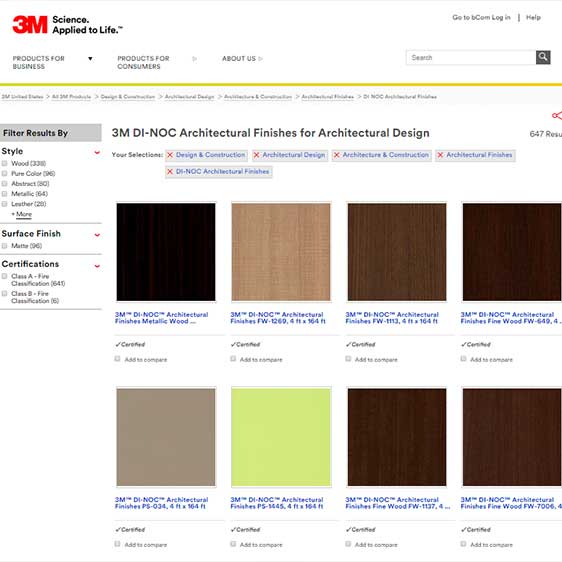Image resolution: width=562 pixels, height=562 pixels.
Task: Open the PS-034 product title link
Action: [x=162, y=503]
